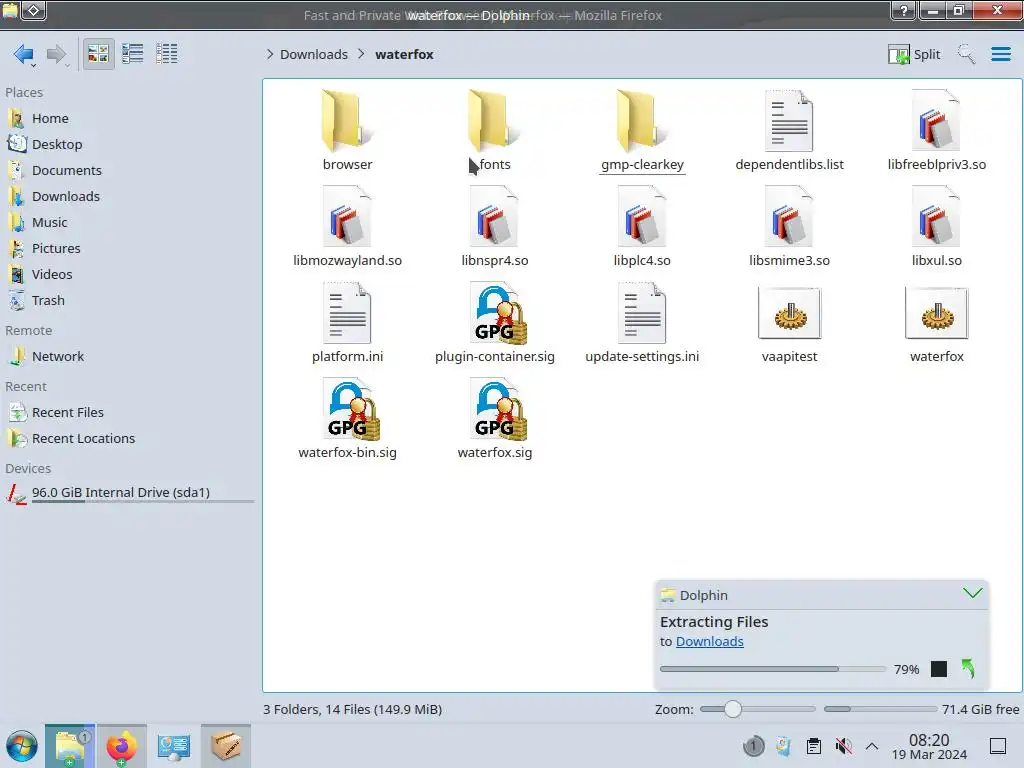The width and height of the screenshot is (1024, 768).
Task: Click the free disk space bar
Action: pyautogui.click(x=880, y=709)
